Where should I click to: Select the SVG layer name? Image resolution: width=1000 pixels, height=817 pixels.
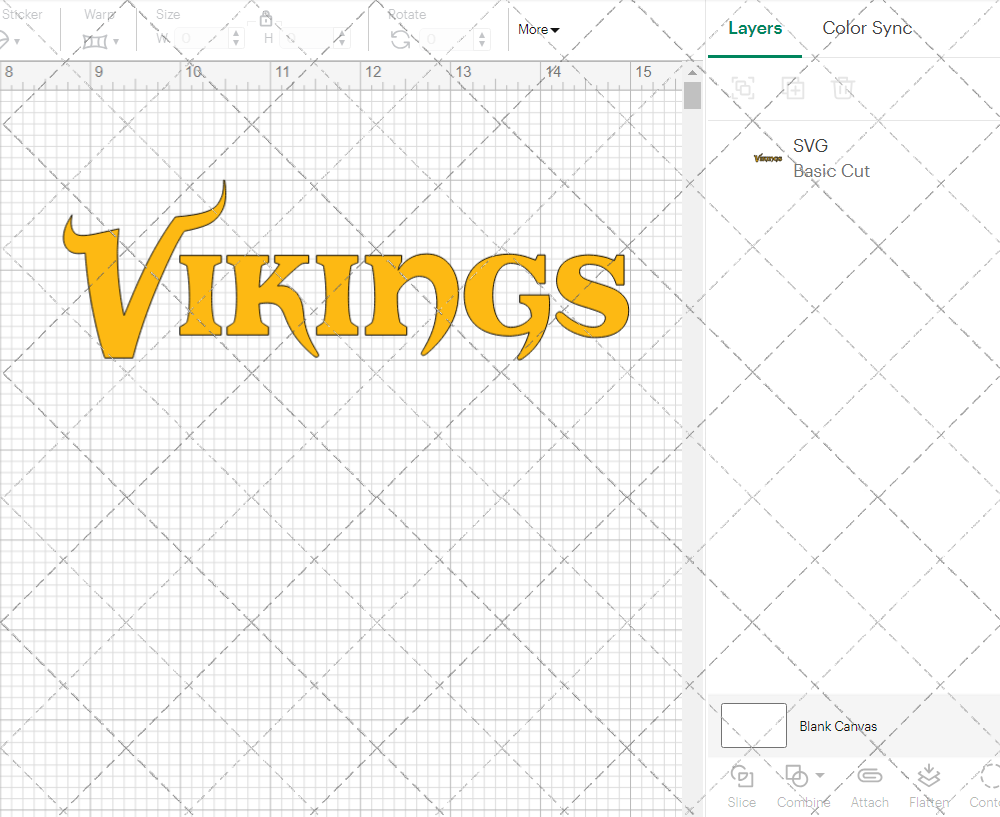click(x=810, y=145)
